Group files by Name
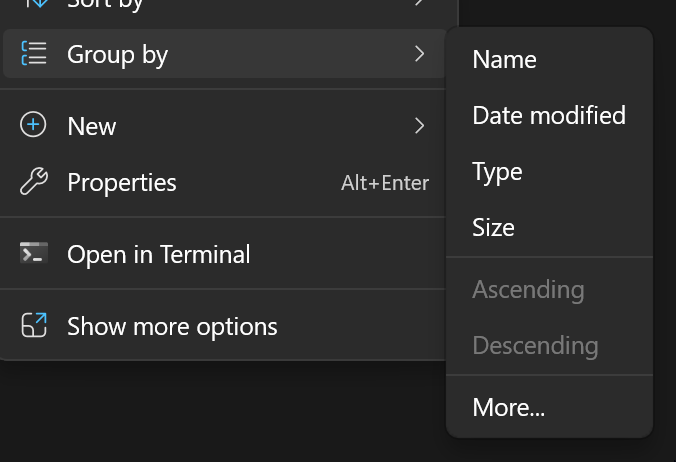The image size is (676, 462). tap(504, 60)
